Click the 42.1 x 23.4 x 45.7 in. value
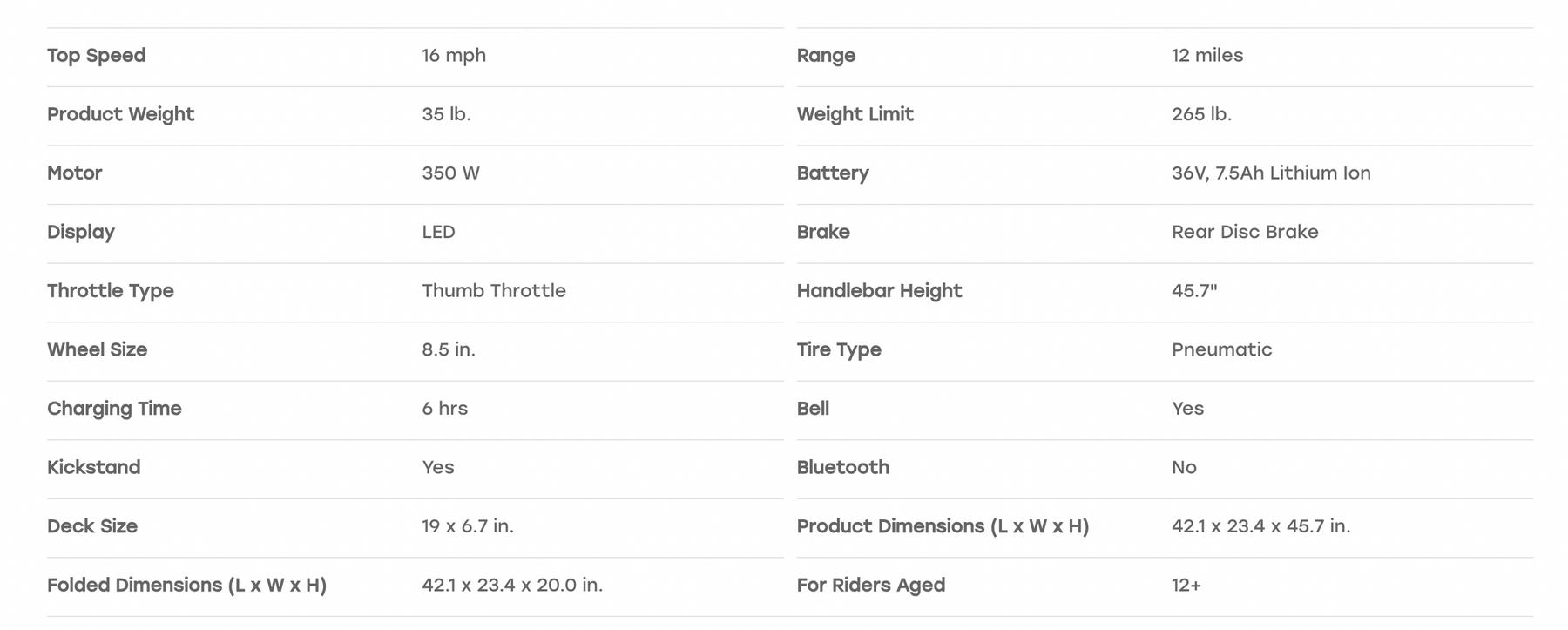1568x630 pixels. (1260, 526)
